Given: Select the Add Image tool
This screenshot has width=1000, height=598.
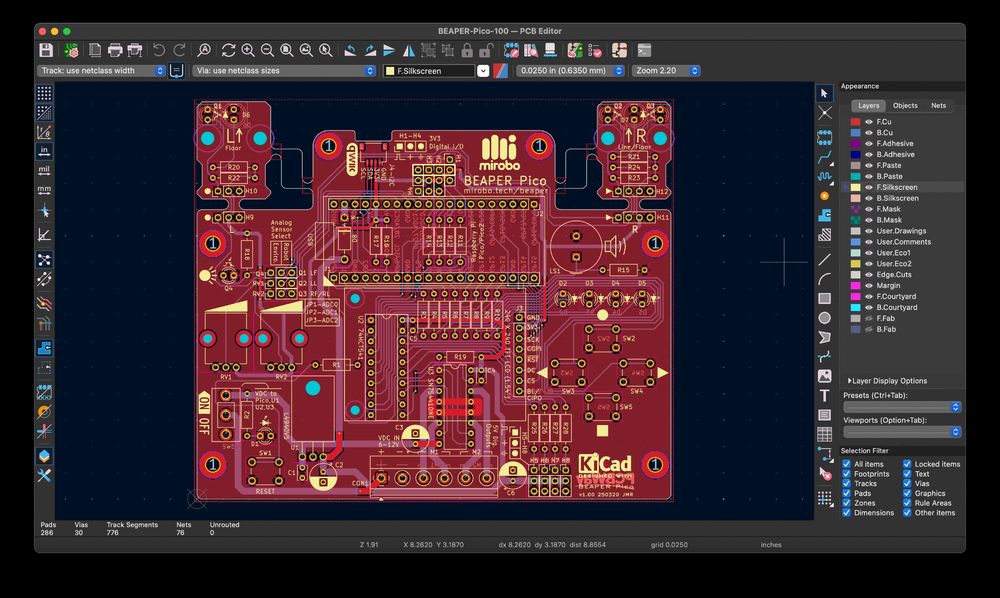Looking at the screenshot, I should click(x=825, y=376).
